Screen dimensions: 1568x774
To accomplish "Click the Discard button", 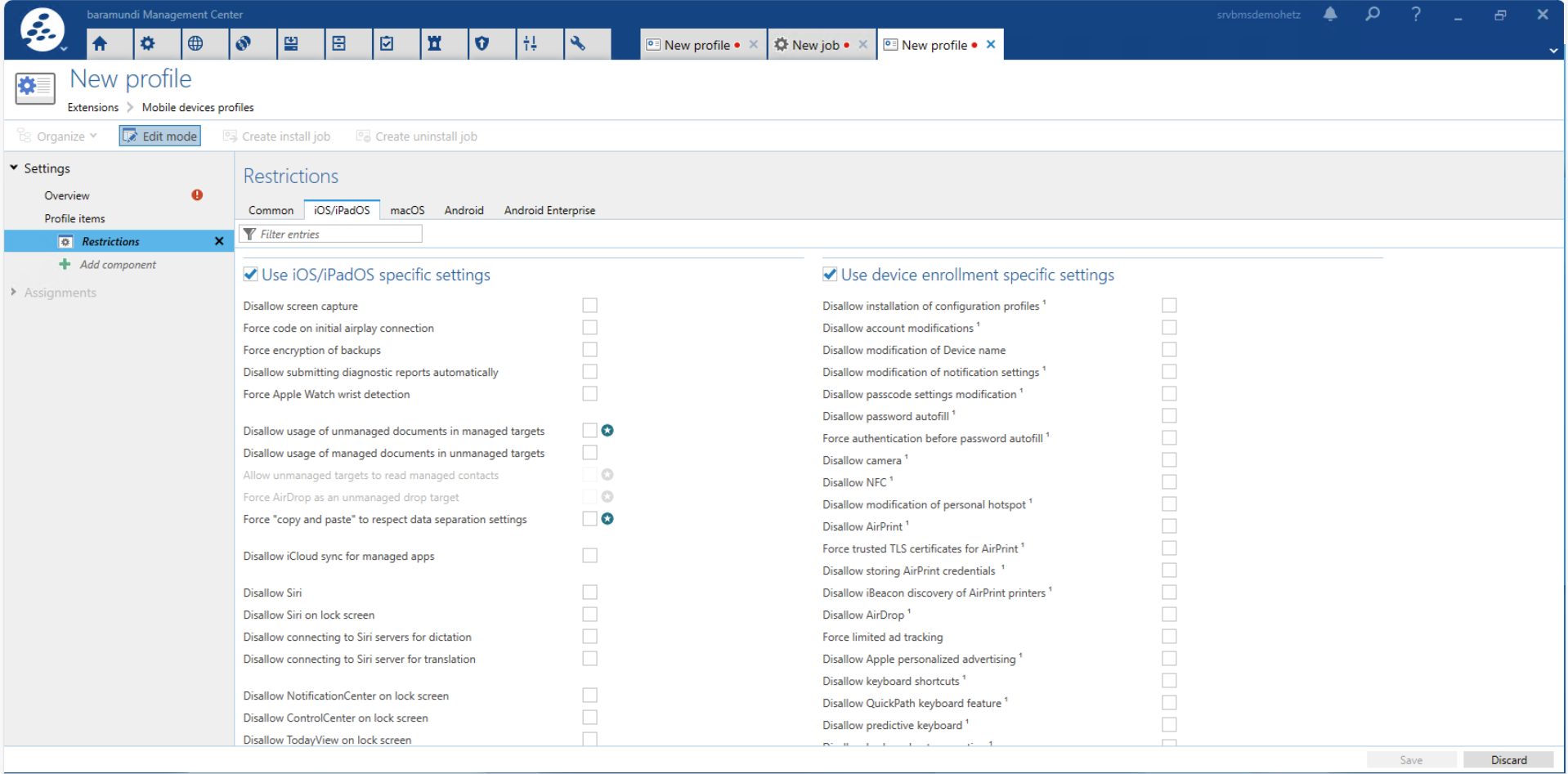I will [x=1508, y=760].
